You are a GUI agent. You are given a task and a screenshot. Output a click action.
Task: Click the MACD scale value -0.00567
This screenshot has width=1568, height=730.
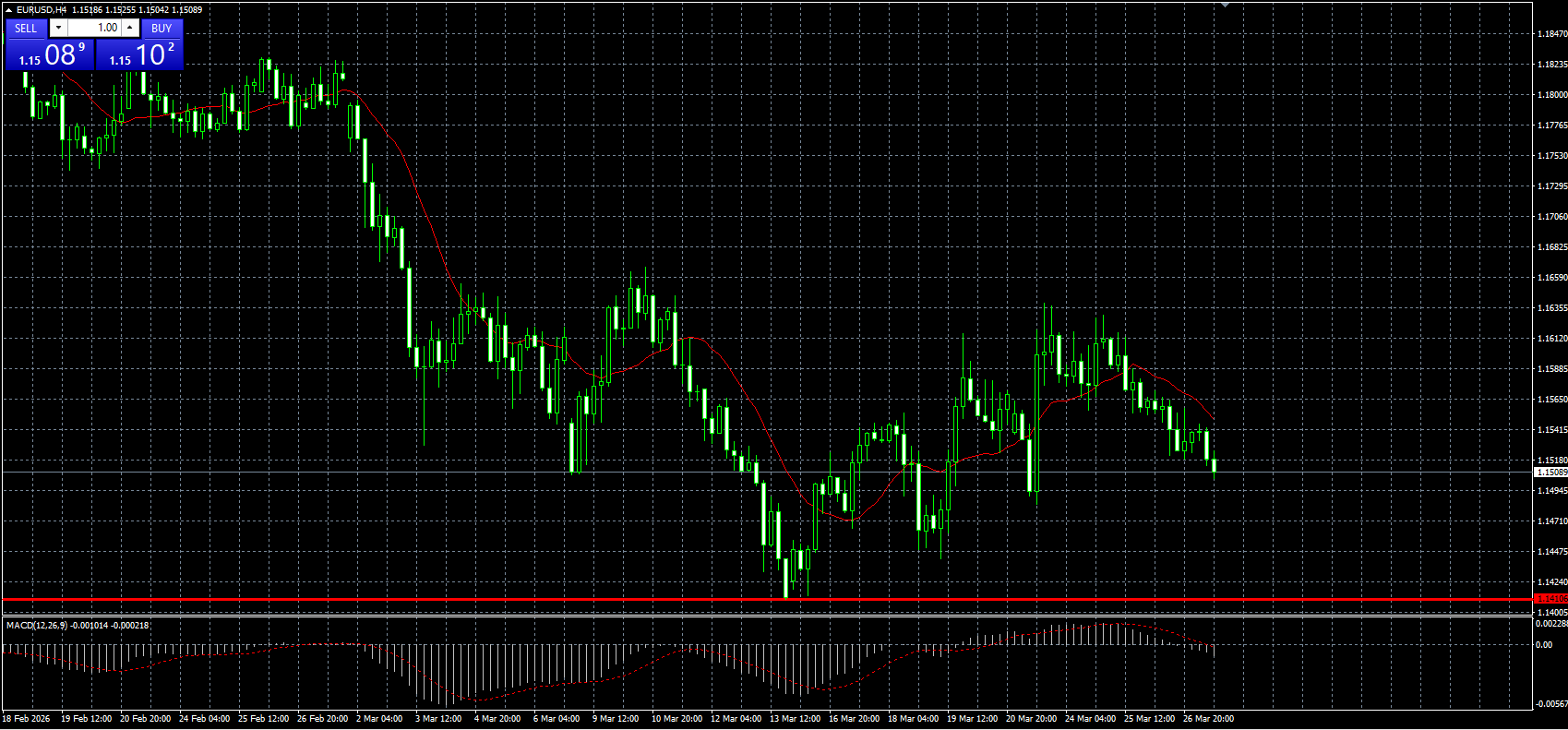(1550, 704)
